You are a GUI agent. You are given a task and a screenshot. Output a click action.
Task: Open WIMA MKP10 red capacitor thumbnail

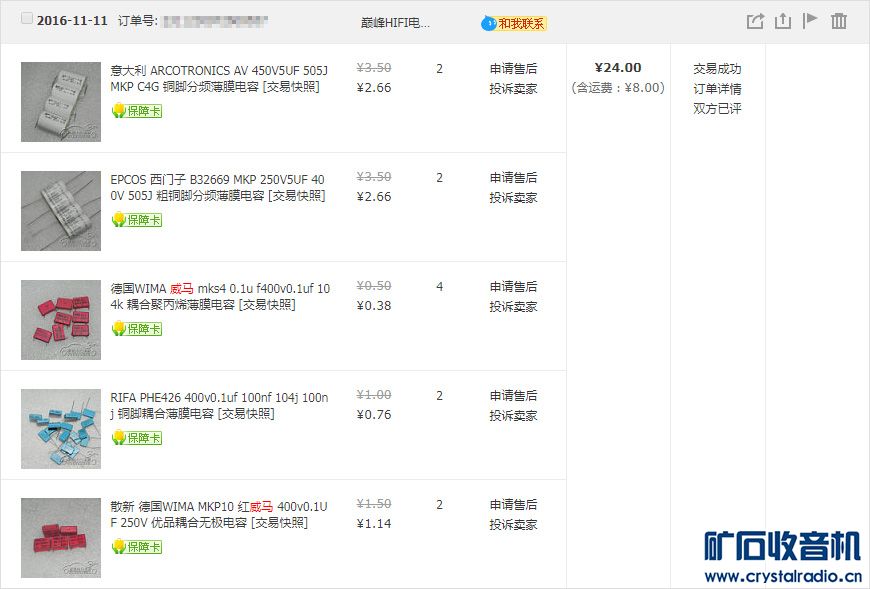pyautogui.click(x=61, y=538)
